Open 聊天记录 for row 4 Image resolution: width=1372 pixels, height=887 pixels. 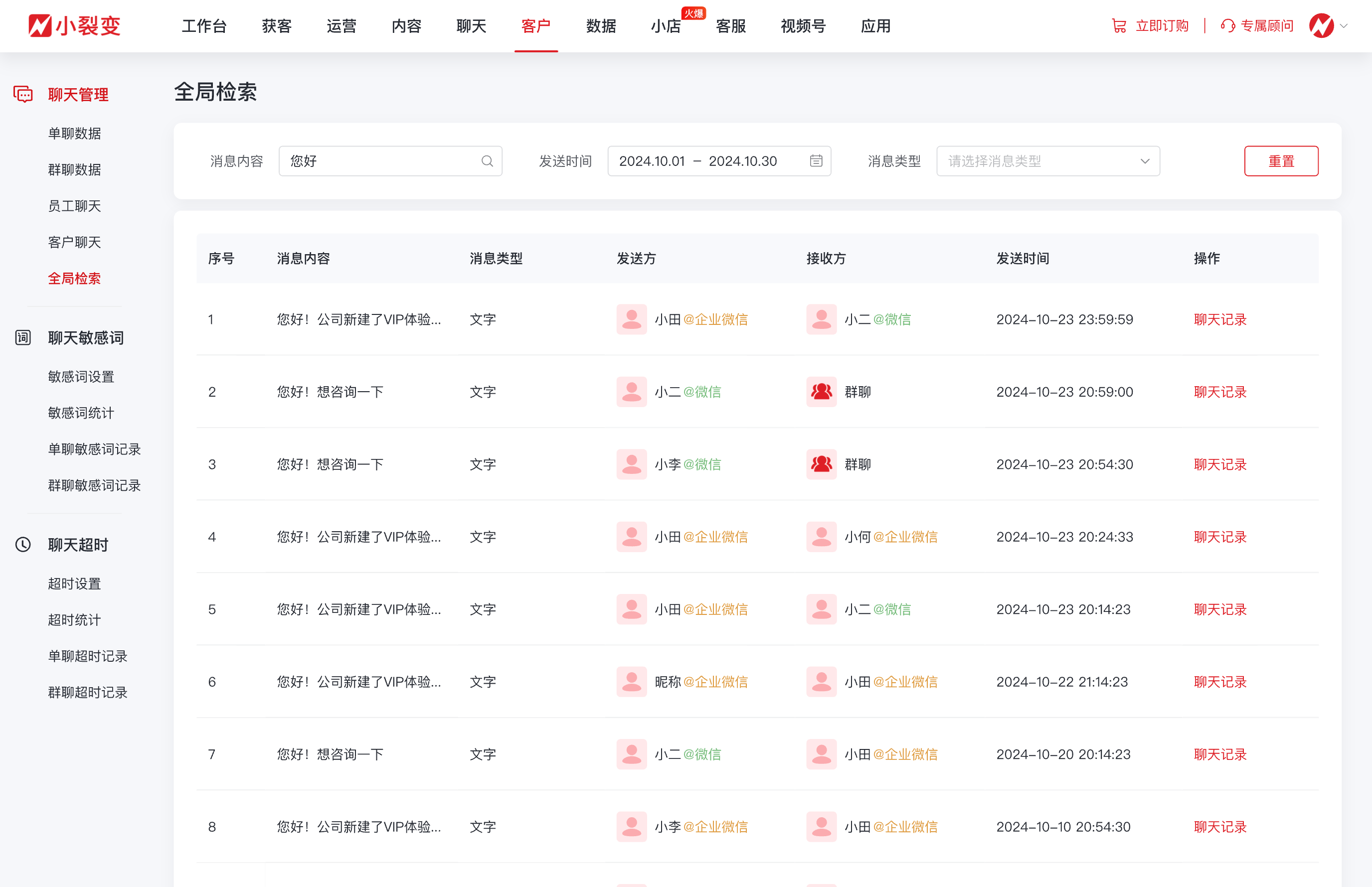pyautogui.click(x=1220, y=537)
